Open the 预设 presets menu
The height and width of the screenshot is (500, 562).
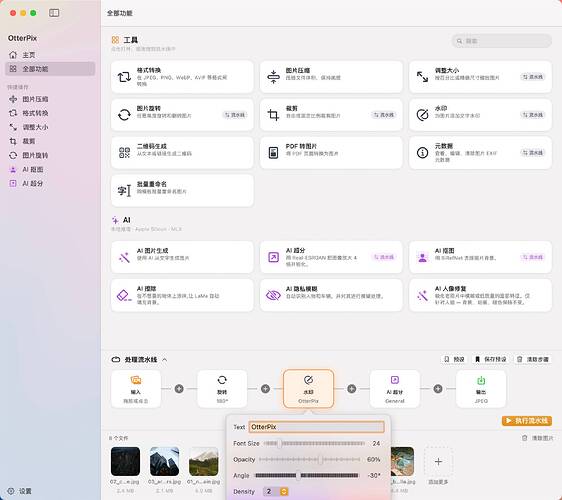coord(454,359)
